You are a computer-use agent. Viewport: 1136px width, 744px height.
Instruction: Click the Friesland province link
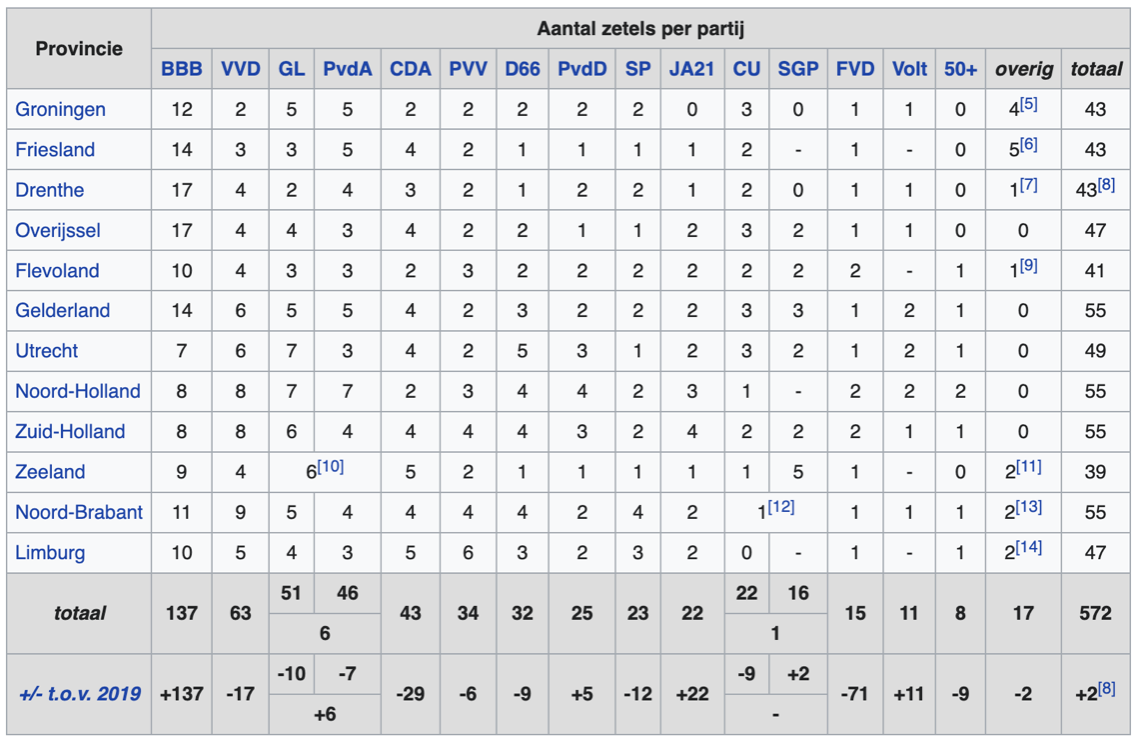pos(55,150)
